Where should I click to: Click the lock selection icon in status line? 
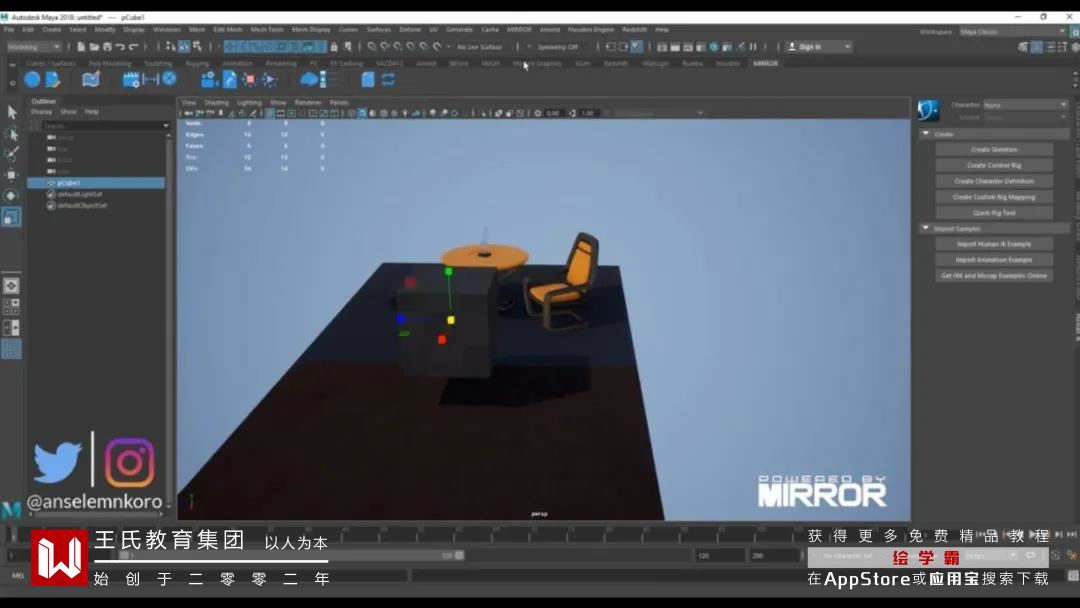click(x=334, y=47)
